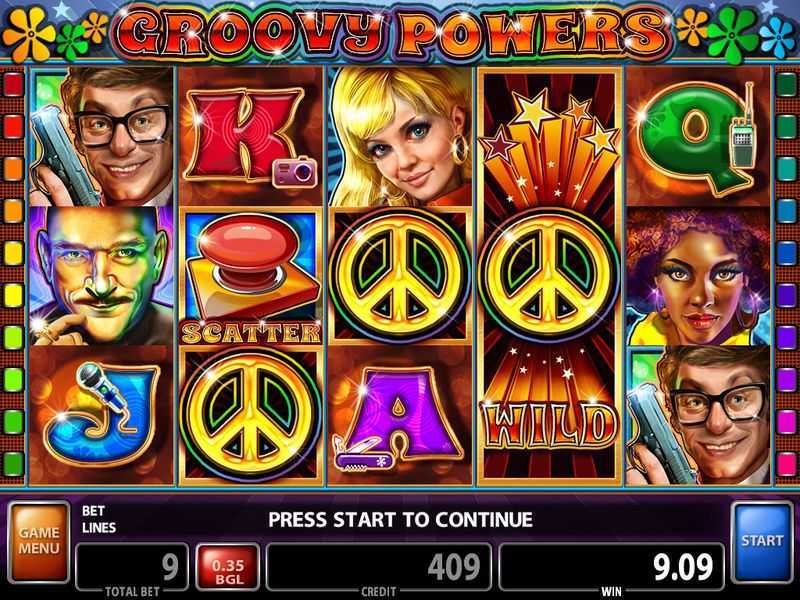Click the red Scatter button symbol
This screenshot has height=600, width=800.
tap(251, 276)
